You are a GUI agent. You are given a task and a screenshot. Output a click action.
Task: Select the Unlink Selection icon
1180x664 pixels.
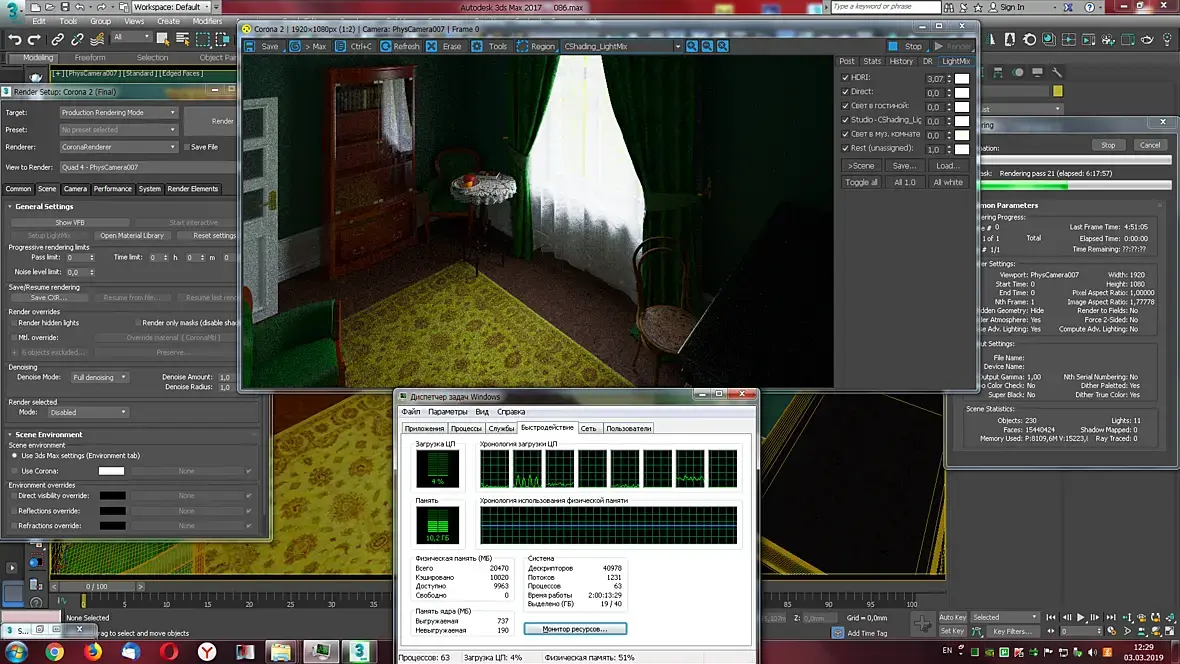pyautogui.click(x=78, y=39)
